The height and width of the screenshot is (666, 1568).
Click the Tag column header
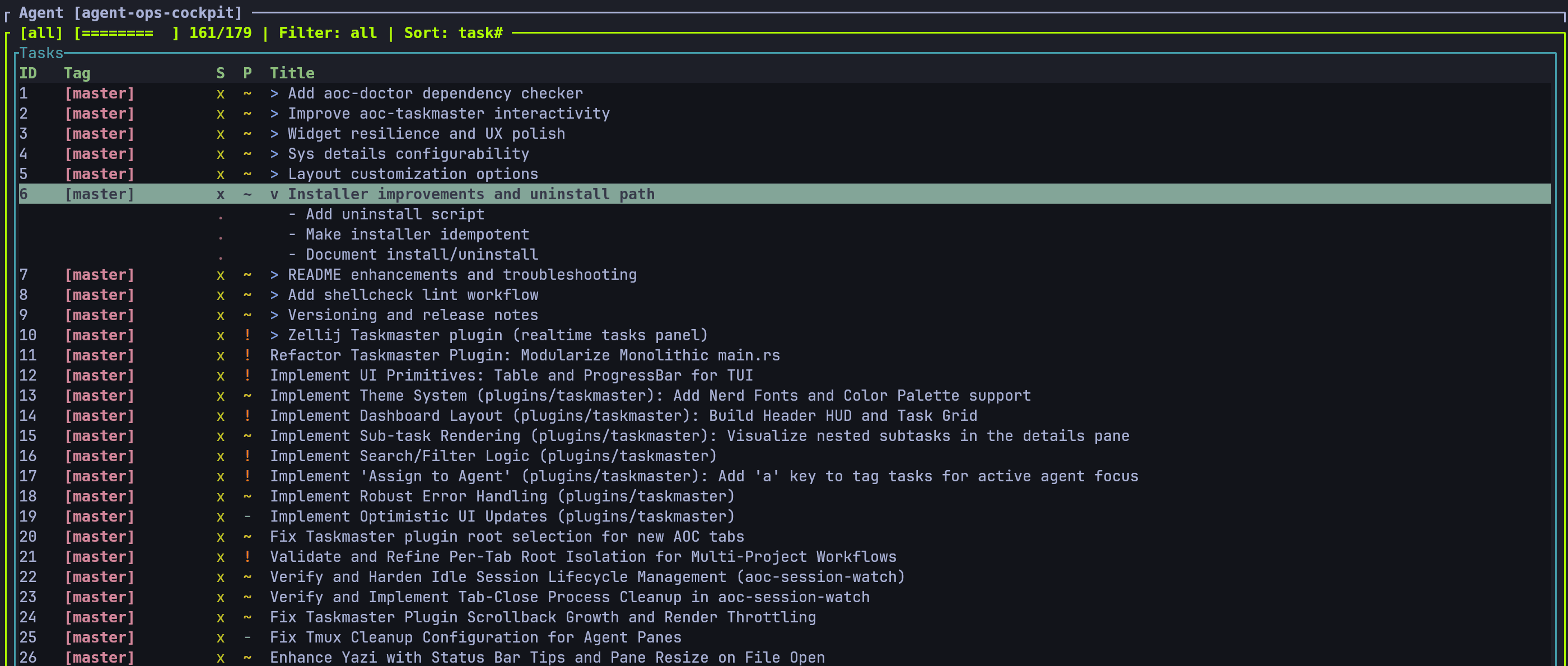click(x=77, y=73)
